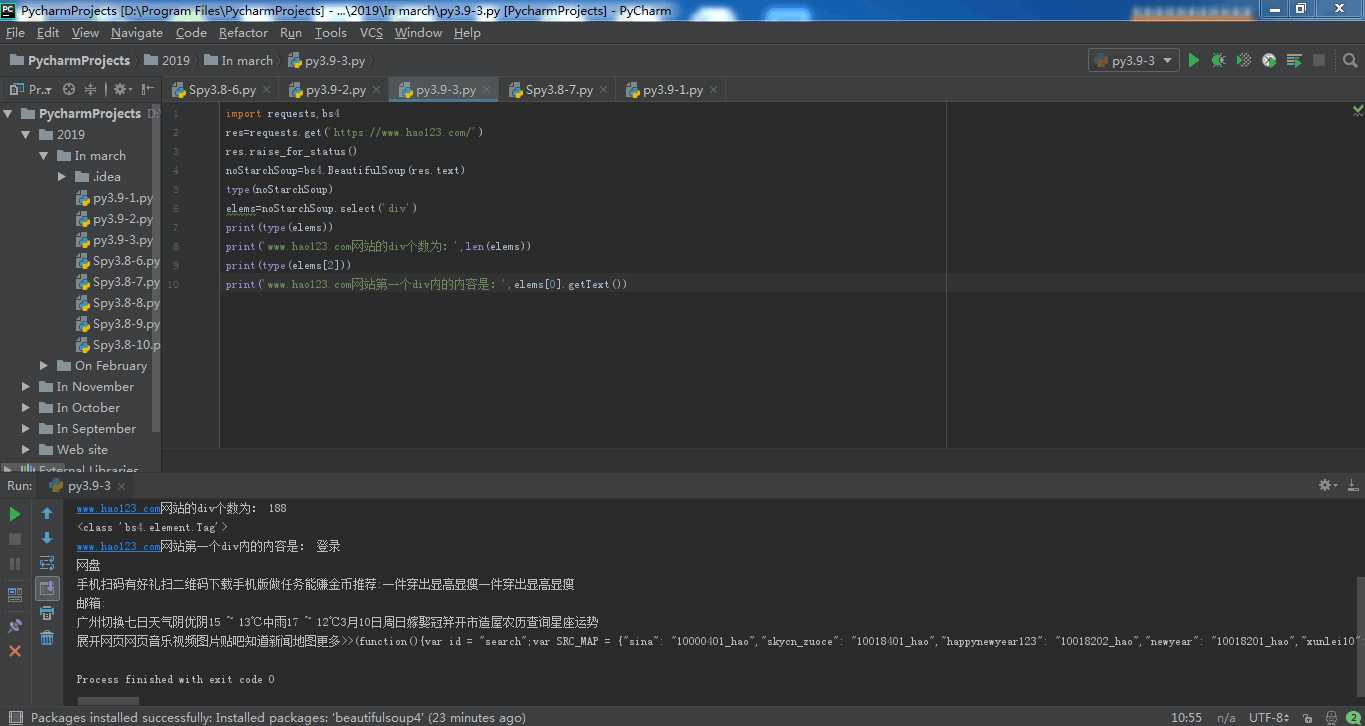The image size is (1365, 726).
Task: Switch to py3.9-1.py editor tab
Action: (672, 90)
